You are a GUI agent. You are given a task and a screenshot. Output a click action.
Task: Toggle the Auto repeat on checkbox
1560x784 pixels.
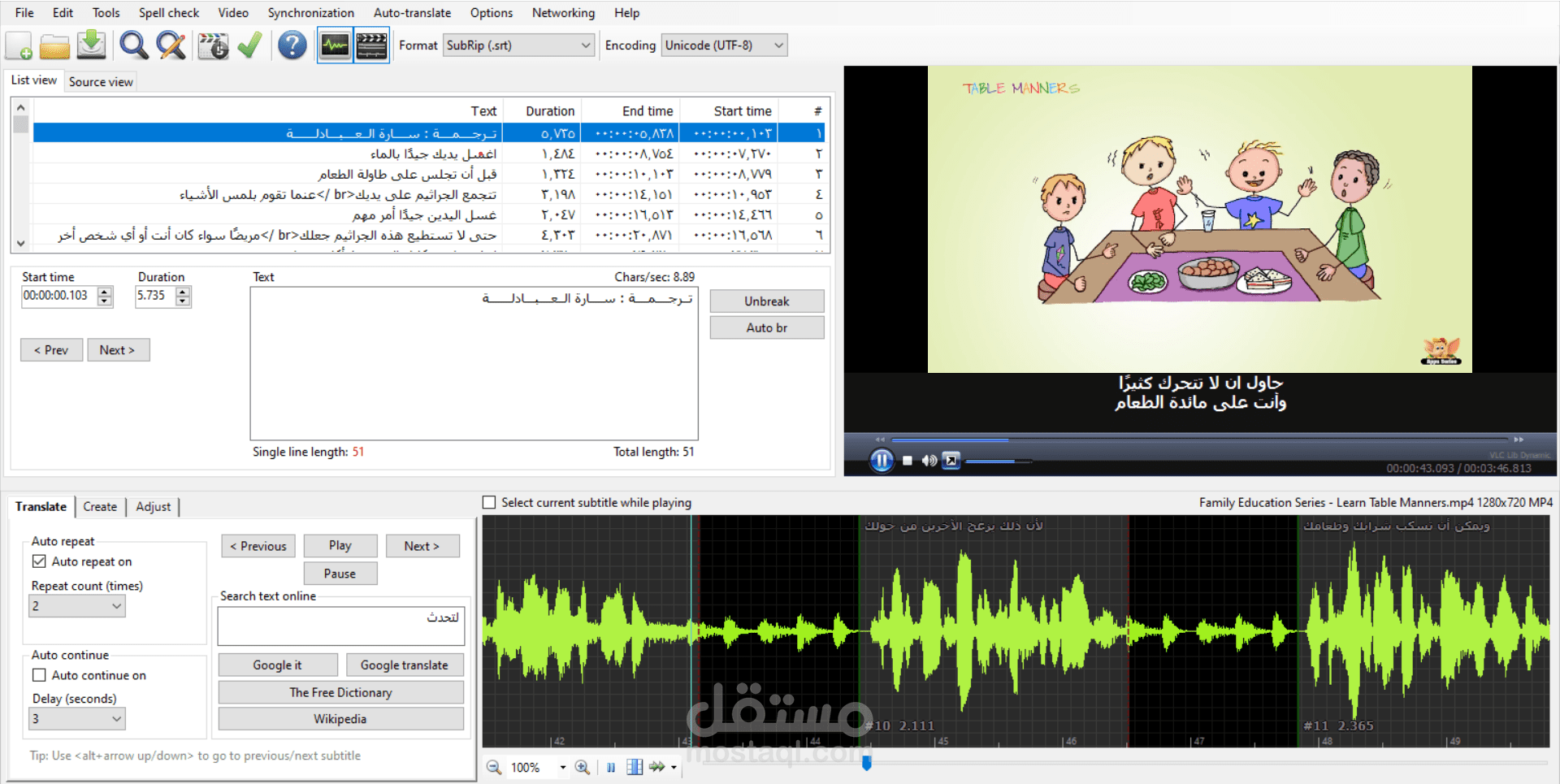39,561
